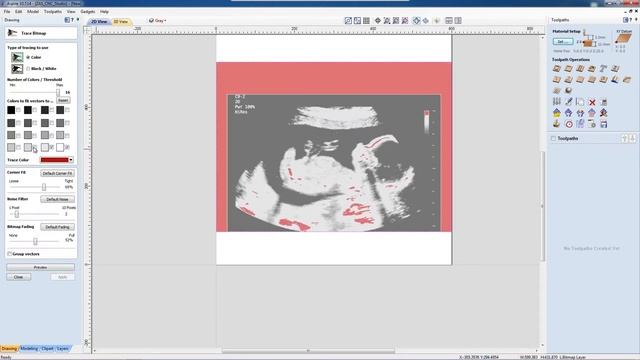
Task: Switch to the 3D View tab
Action: pyautogui.click(x=121, y=21)
